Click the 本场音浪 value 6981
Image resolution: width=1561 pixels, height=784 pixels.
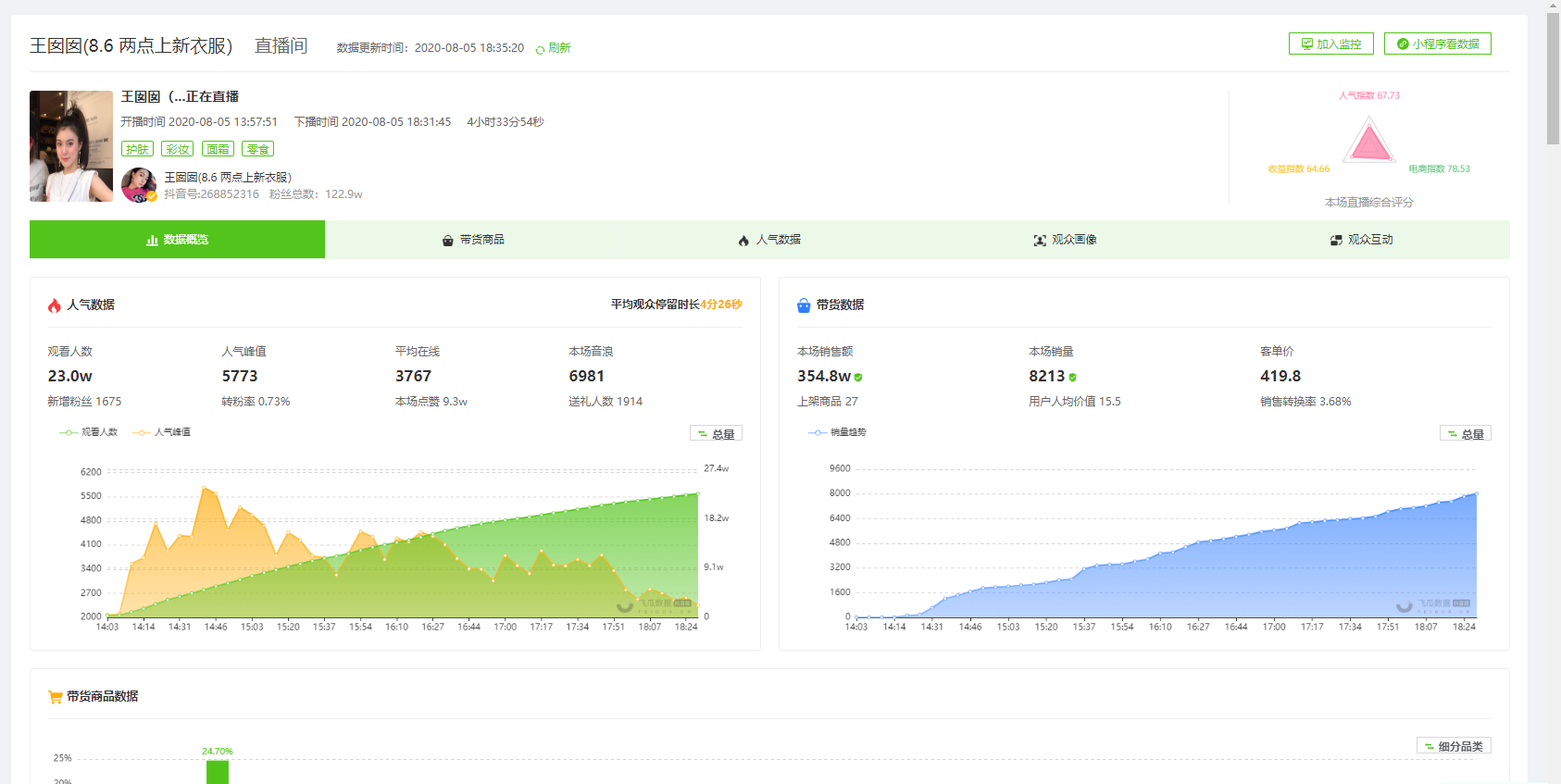(x=586, y=376)
